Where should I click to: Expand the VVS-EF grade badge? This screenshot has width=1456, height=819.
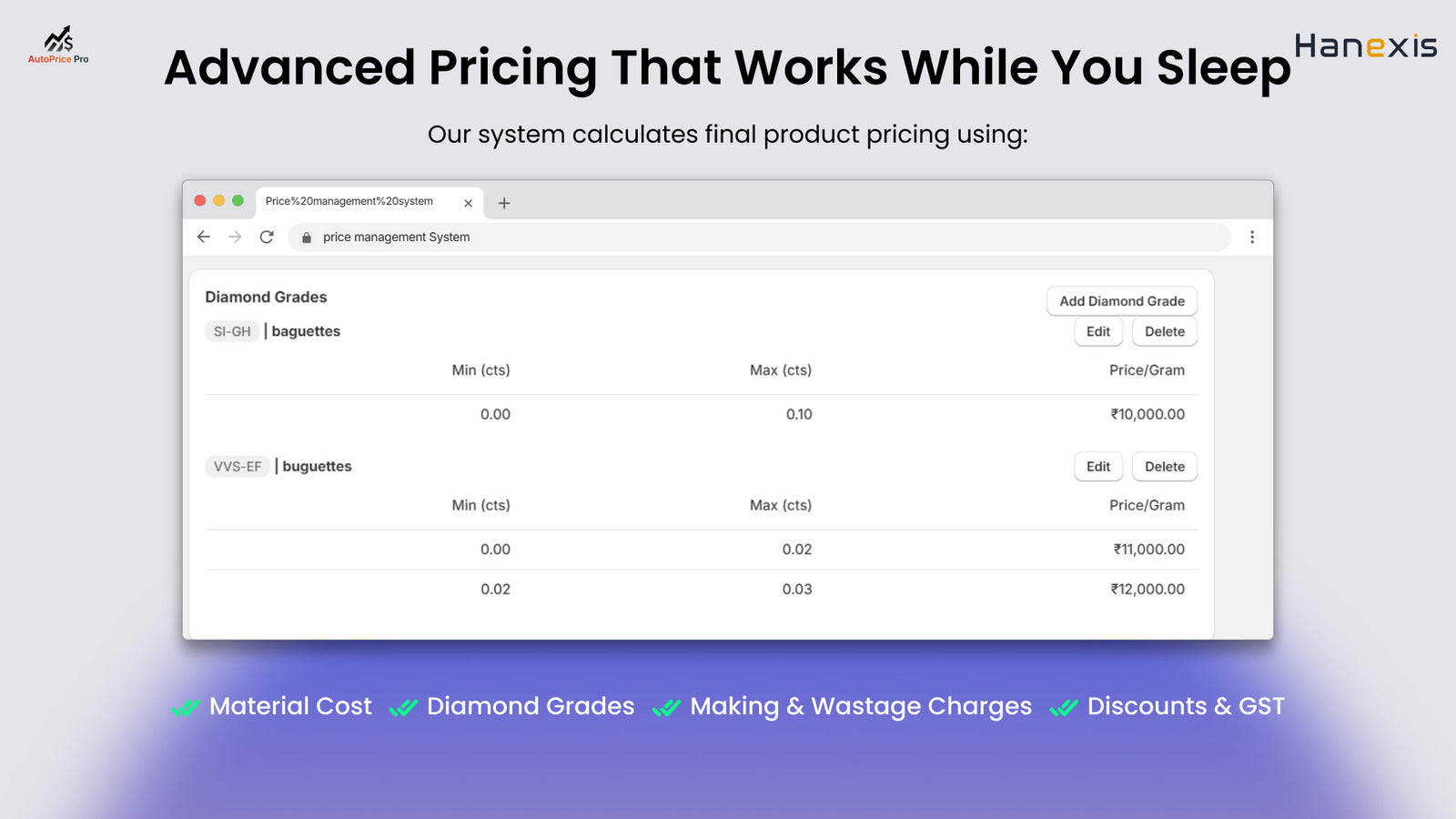[x=237, y=466]
